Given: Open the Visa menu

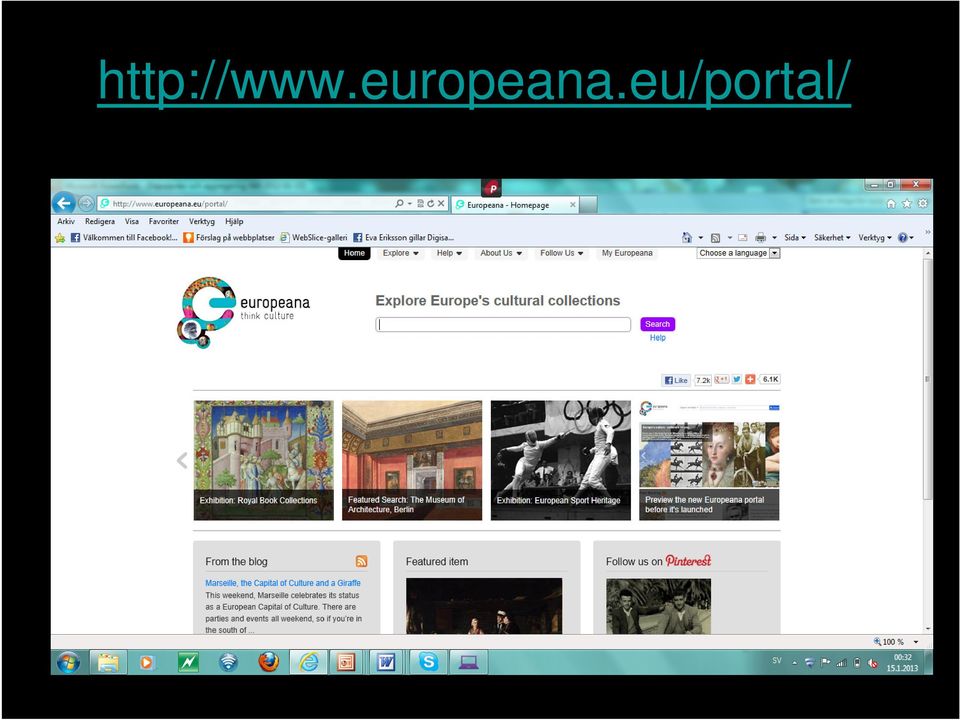Looking at the screenshot, I should [x=132, y=222].
